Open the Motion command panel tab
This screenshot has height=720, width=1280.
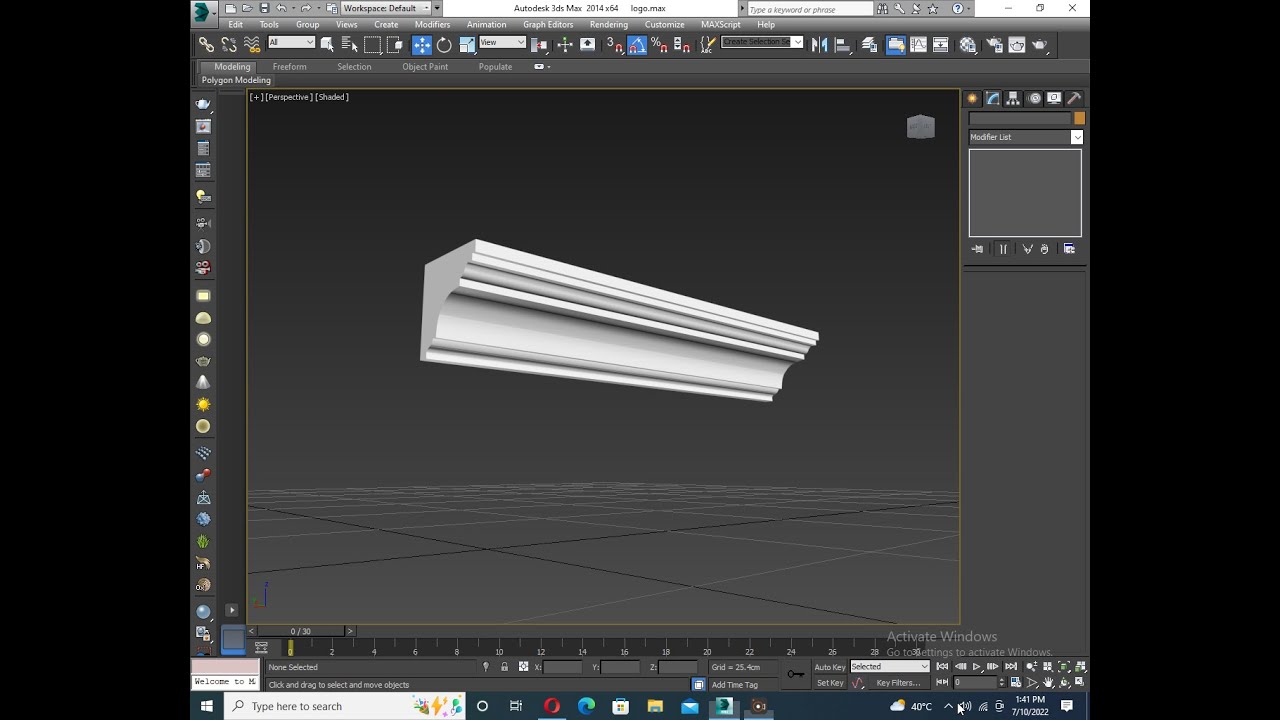click(x=1034, y=98)
